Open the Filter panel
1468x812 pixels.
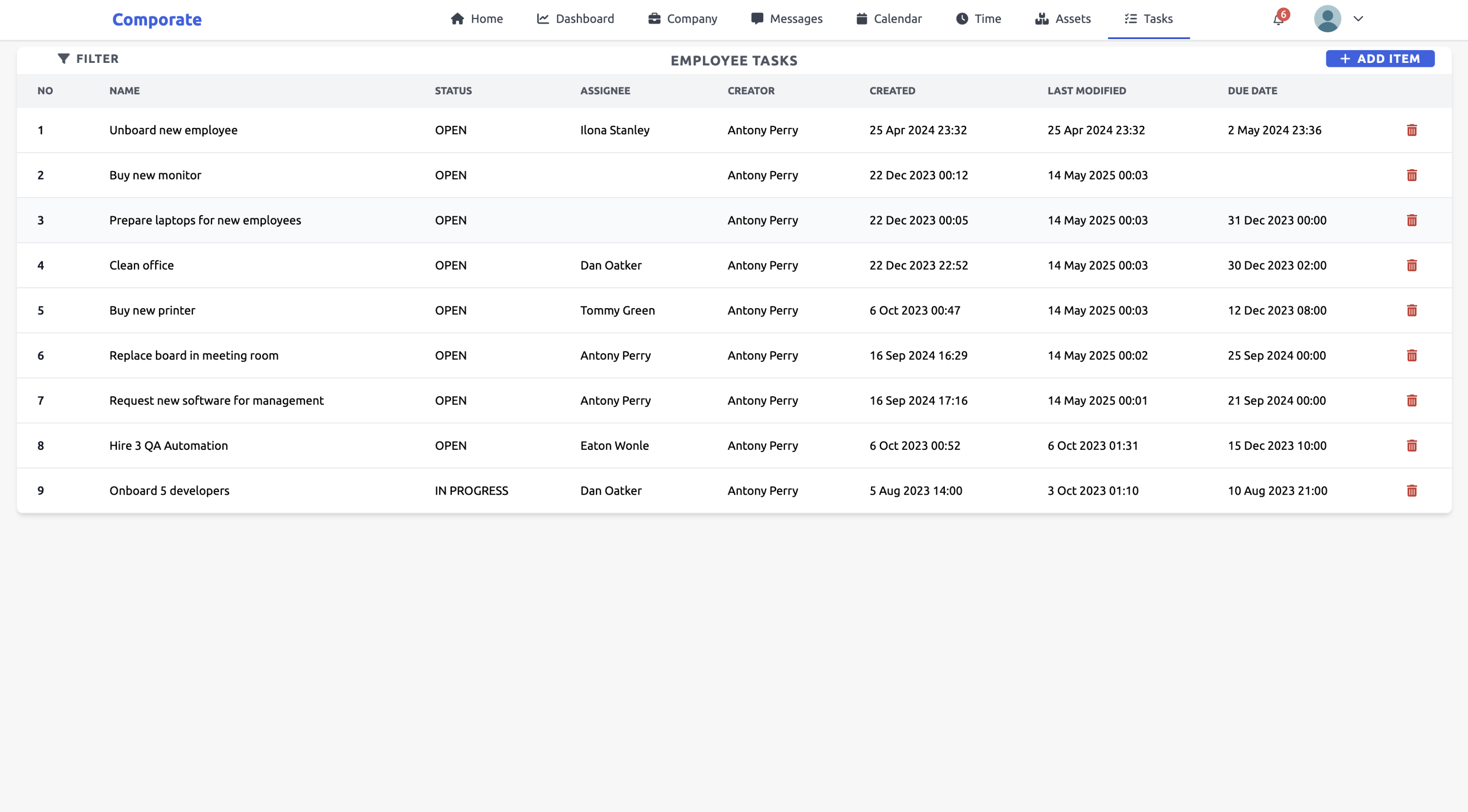[x=88, y=58]
